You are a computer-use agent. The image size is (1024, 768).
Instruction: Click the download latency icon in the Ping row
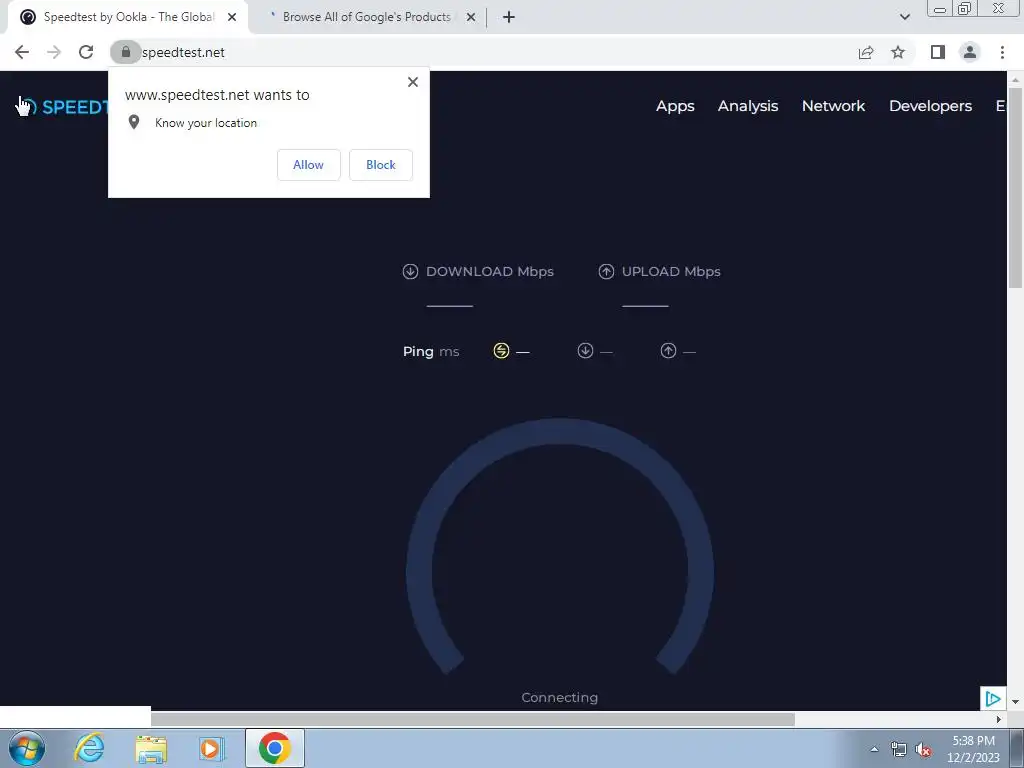coord(585,351)
